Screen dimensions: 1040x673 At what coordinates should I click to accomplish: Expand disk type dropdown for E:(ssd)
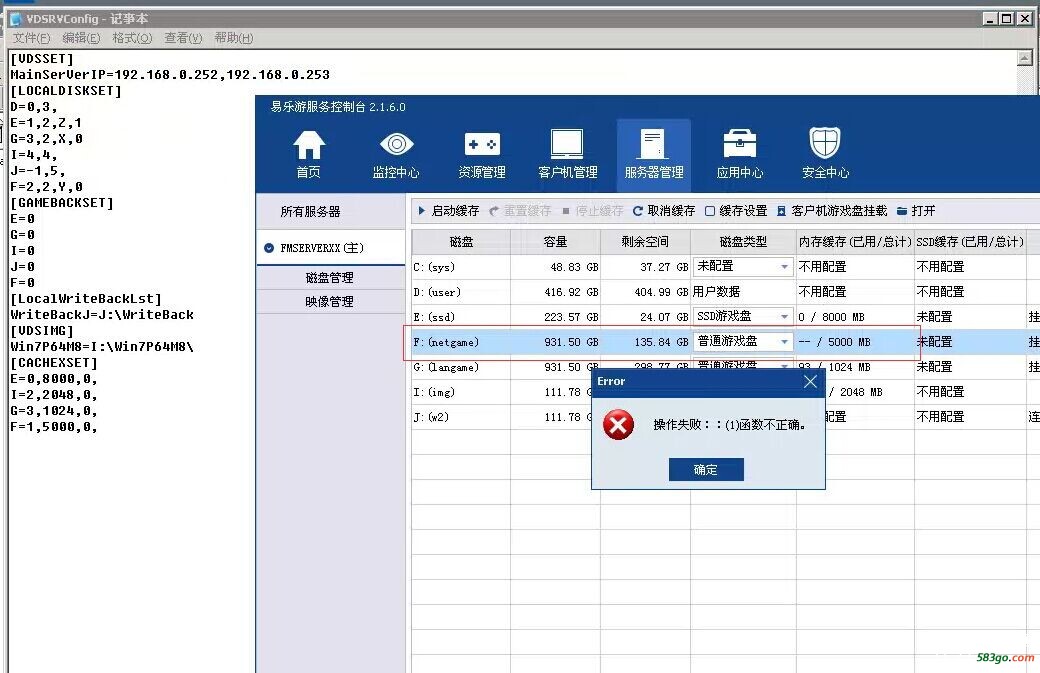pyautogui.click(x=784, y=317)
